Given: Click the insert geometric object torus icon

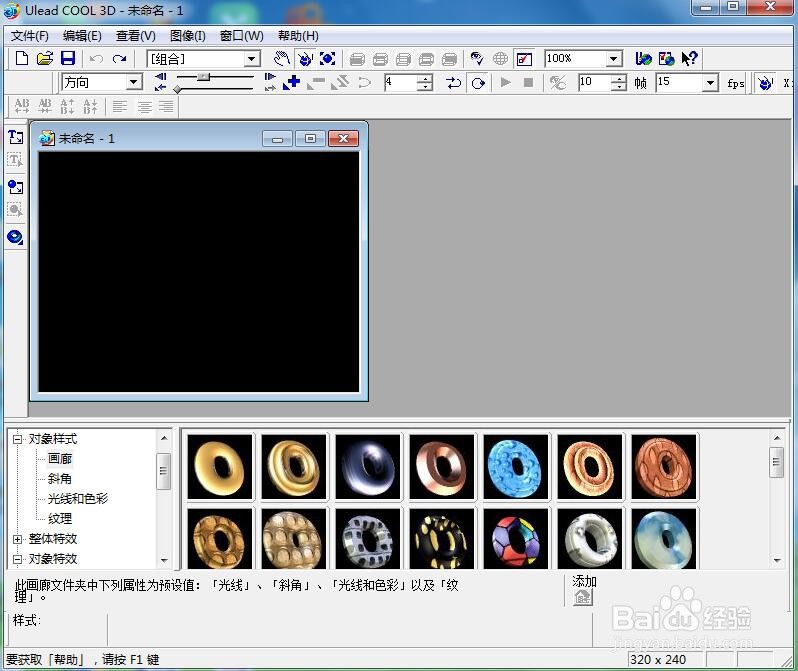Looking at the screenshot, I should point(15,237).
